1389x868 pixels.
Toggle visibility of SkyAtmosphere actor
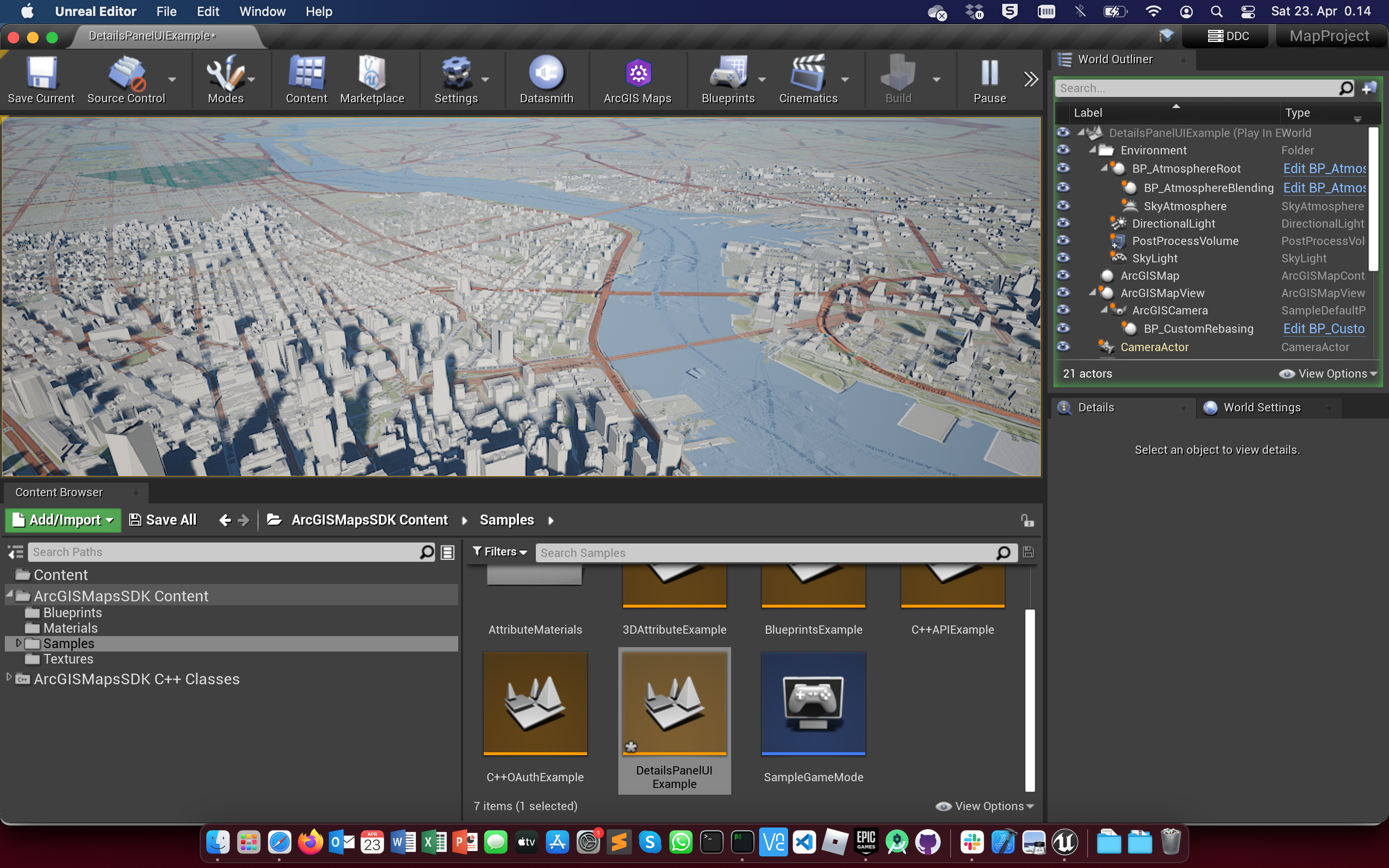[1063, 206]
